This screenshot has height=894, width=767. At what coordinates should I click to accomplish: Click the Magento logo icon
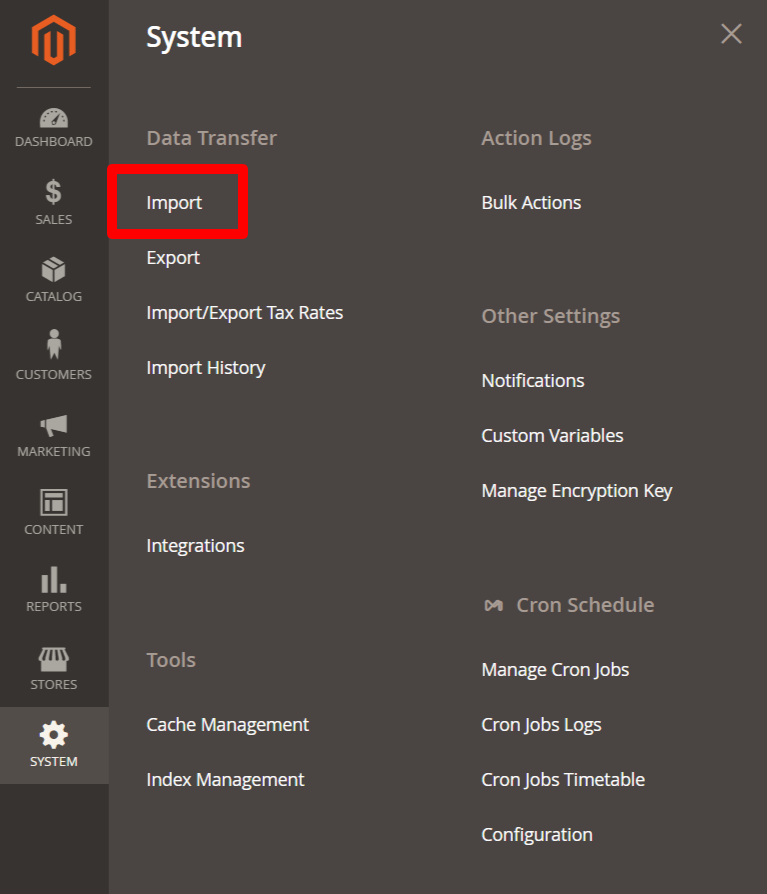pos(54,40)
